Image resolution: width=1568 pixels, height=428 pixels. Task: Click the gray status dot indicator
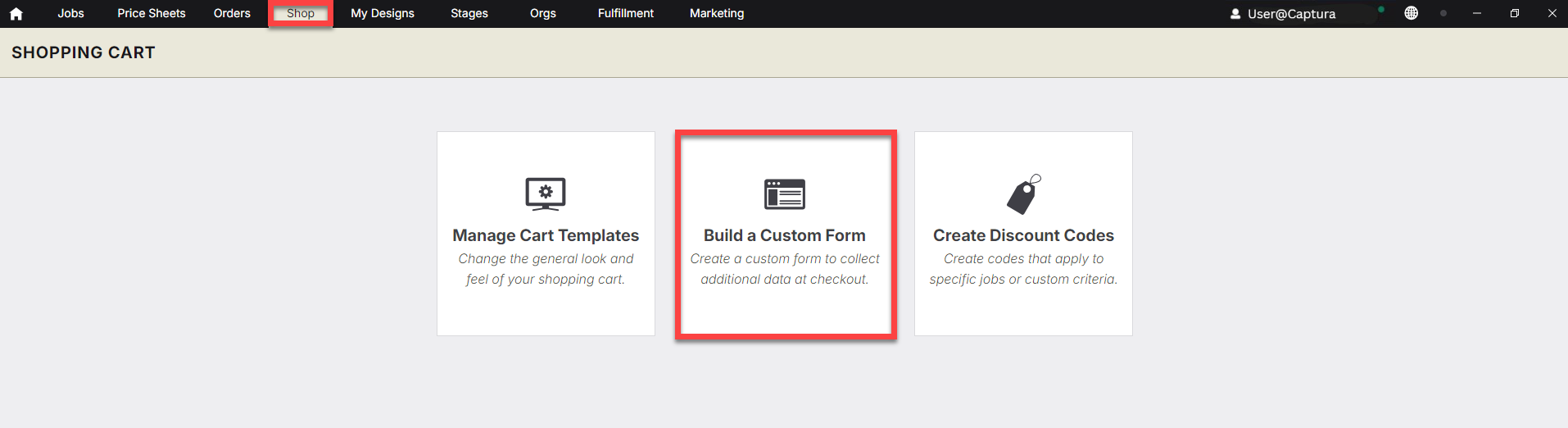tap(1443, 13)
